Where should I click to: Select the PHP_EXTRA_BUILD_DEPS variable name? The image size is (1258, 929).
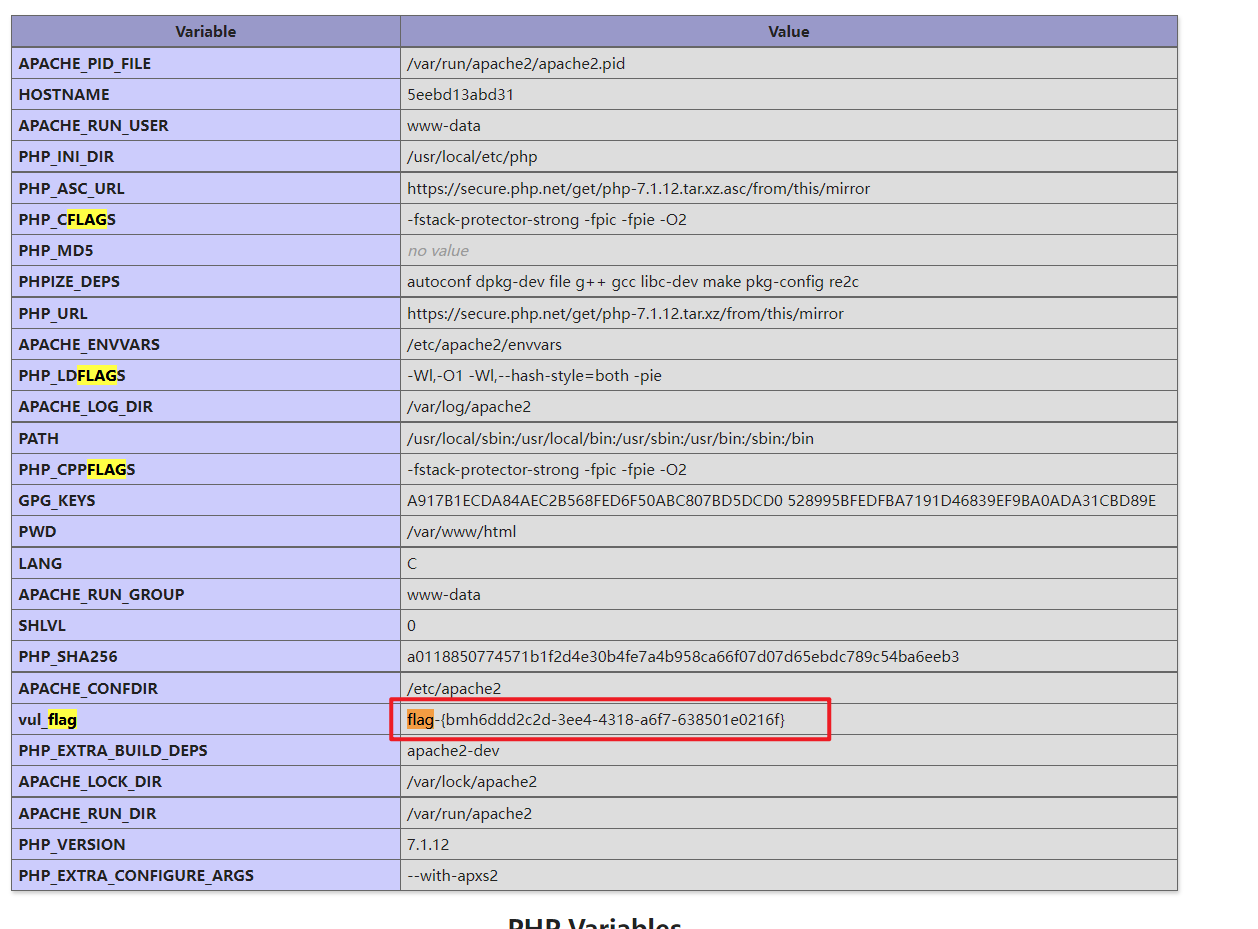point(113,750)
